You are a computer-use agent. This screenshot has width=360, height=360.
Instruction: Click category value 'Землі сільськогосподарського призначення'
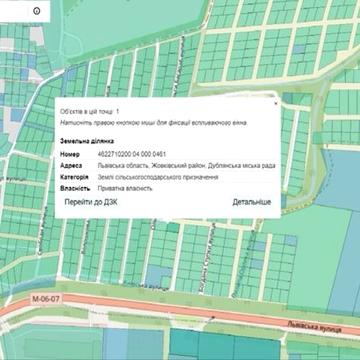pos(158,177)
